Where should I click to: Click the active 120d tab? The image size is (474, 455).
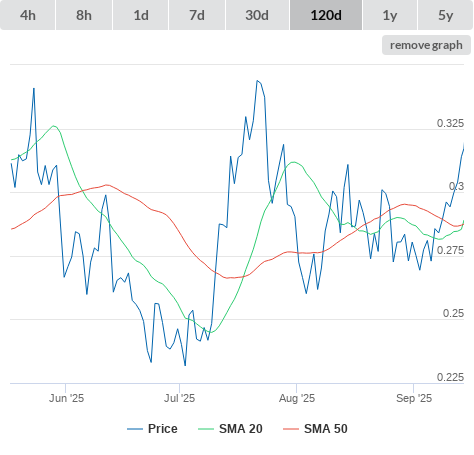point(326,15)
